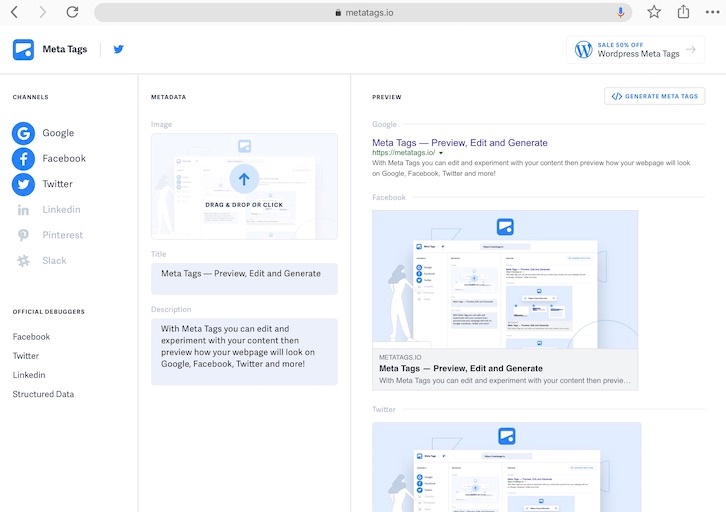Bookmark page with the star icon

tap(654, 12)
